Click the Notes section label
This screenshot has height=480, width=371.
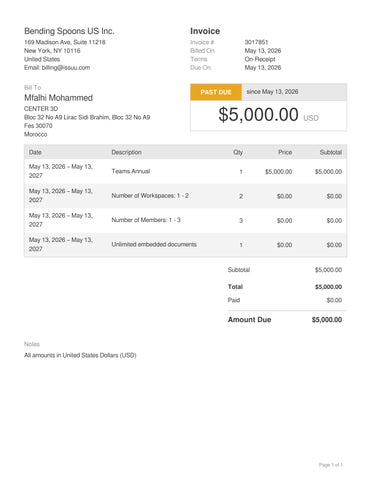[x=32, y=344]
